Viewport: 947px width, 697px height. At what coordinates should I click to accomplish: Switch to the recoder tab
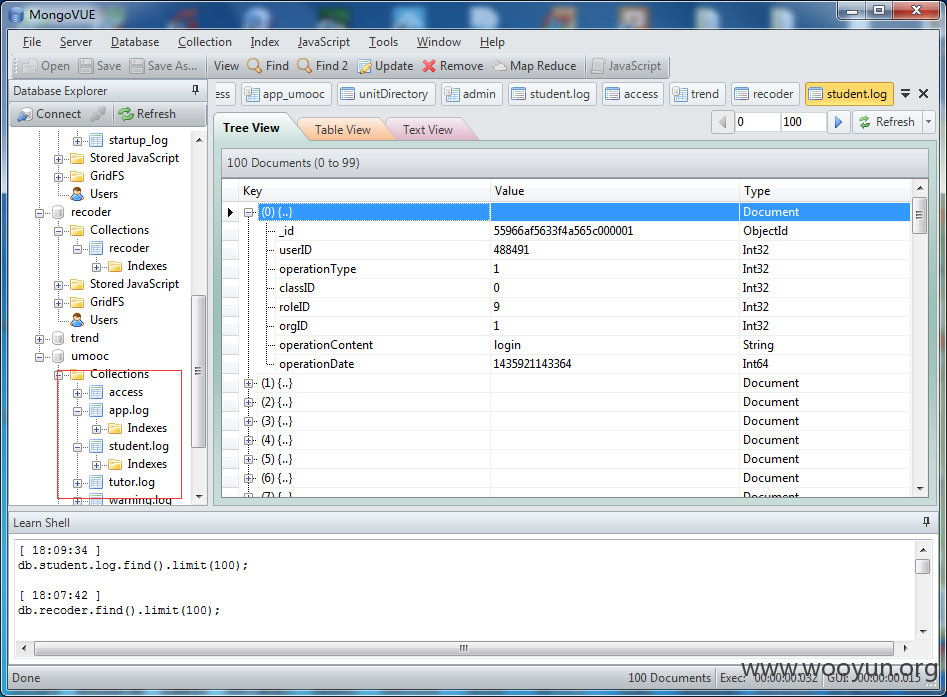[765, 94]
